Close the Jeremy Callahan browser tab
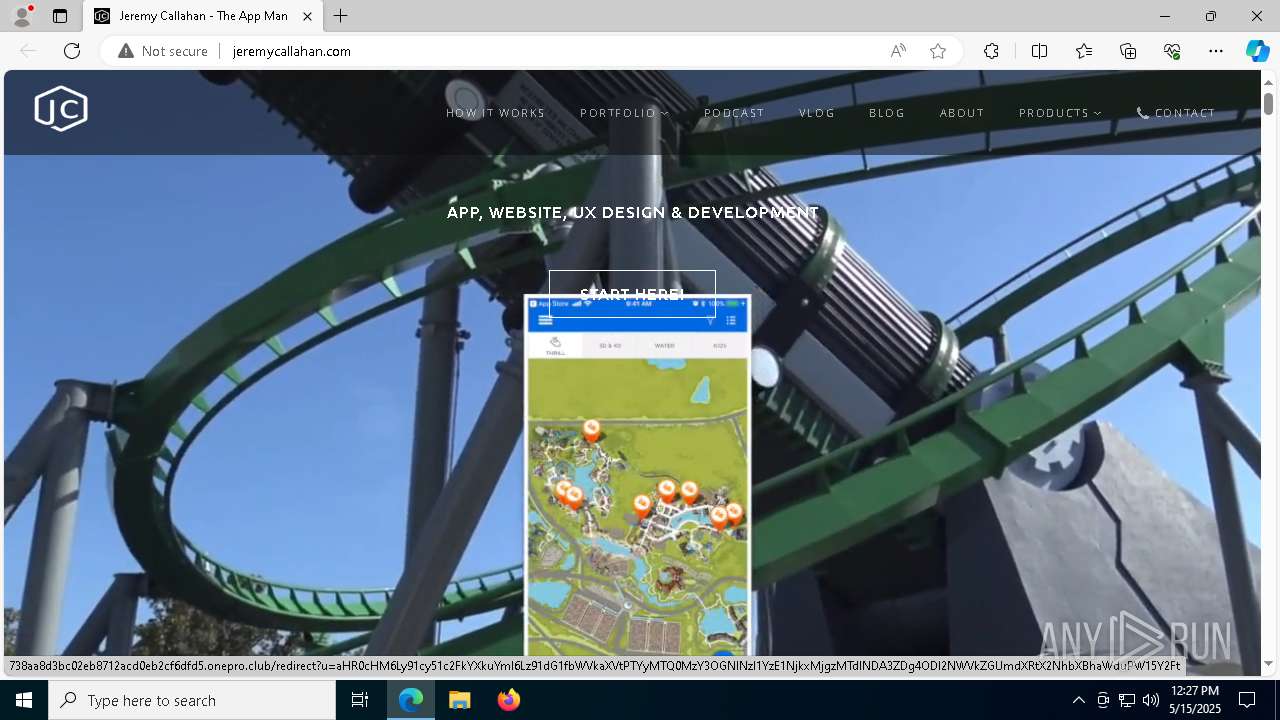This screenshot has width=1280, height=720. tap(308, 16)
